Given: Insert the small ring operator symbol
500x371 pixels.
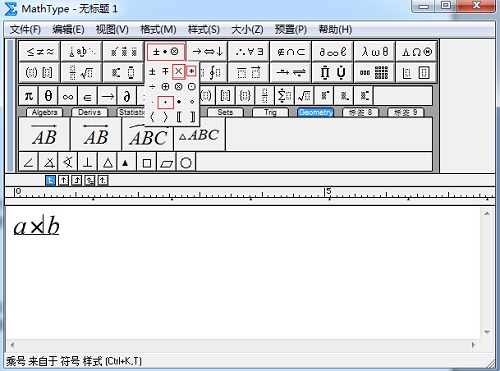Looking at the screenshot, I should (x=192, y=102).
